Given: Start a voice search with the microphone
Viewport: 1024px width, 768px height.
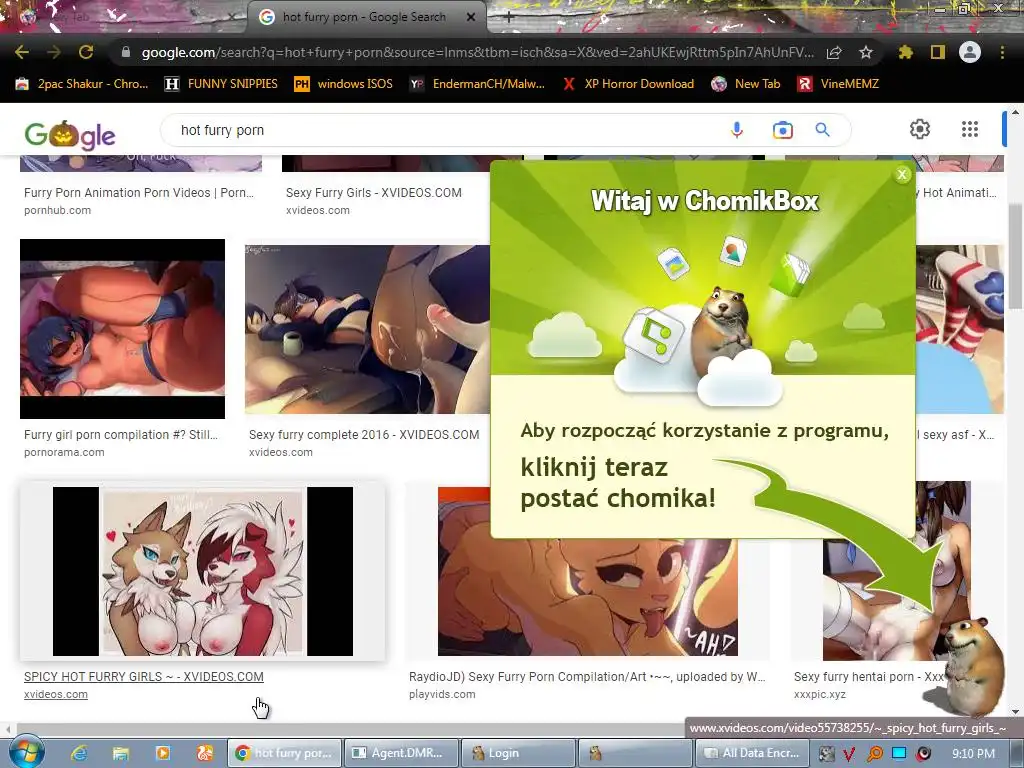Looking at the screenshot, I should click(x=737, y=130).
